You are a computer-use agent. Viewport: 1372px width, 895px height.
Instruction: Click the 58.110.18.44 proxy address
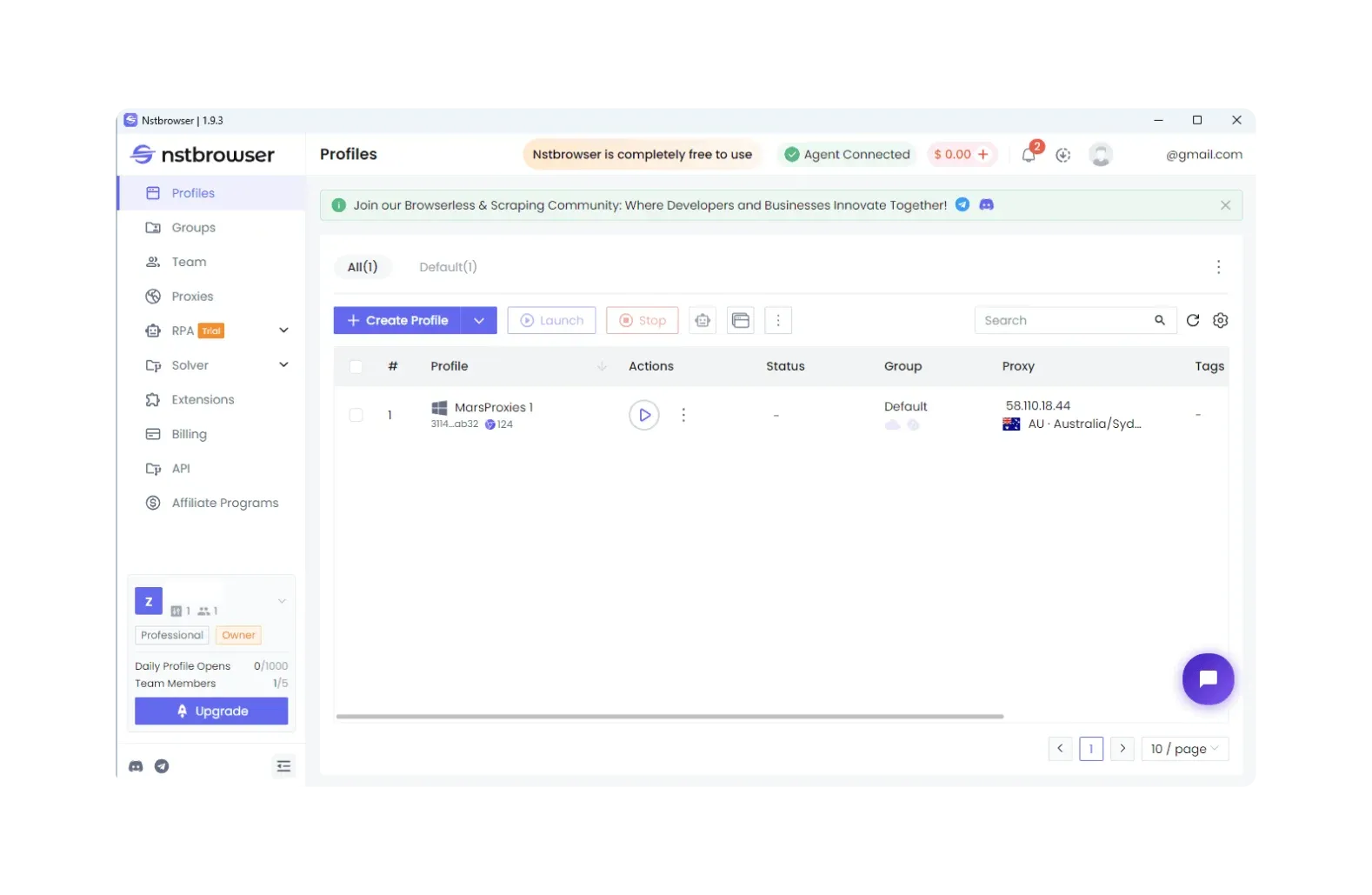(x=1038, y=405)
